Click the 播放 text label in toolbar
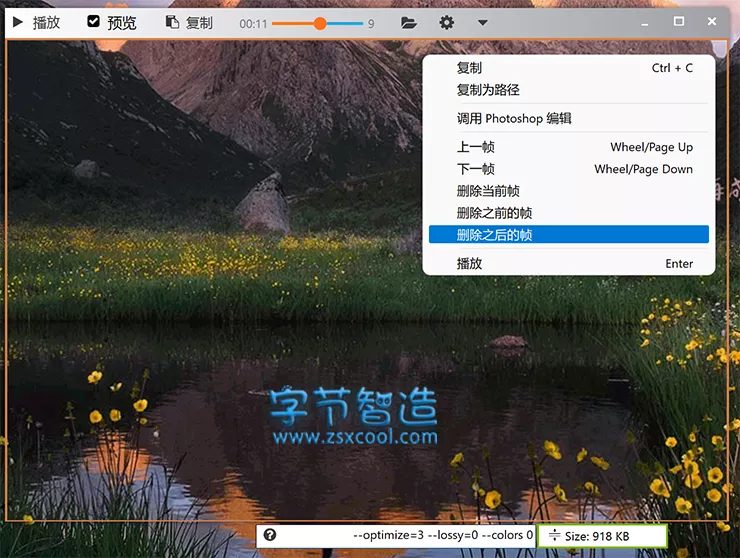 [x=46, y=22]
